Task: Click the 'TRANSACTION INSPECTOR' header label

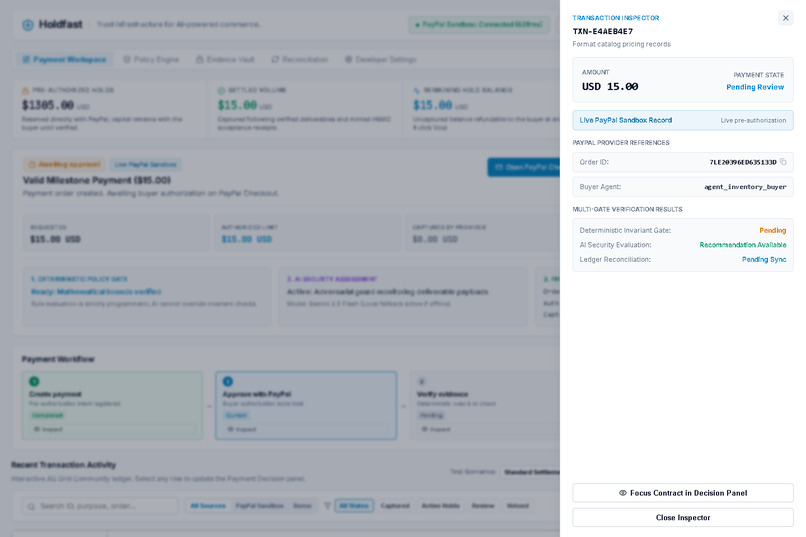Action: point(616,18)
